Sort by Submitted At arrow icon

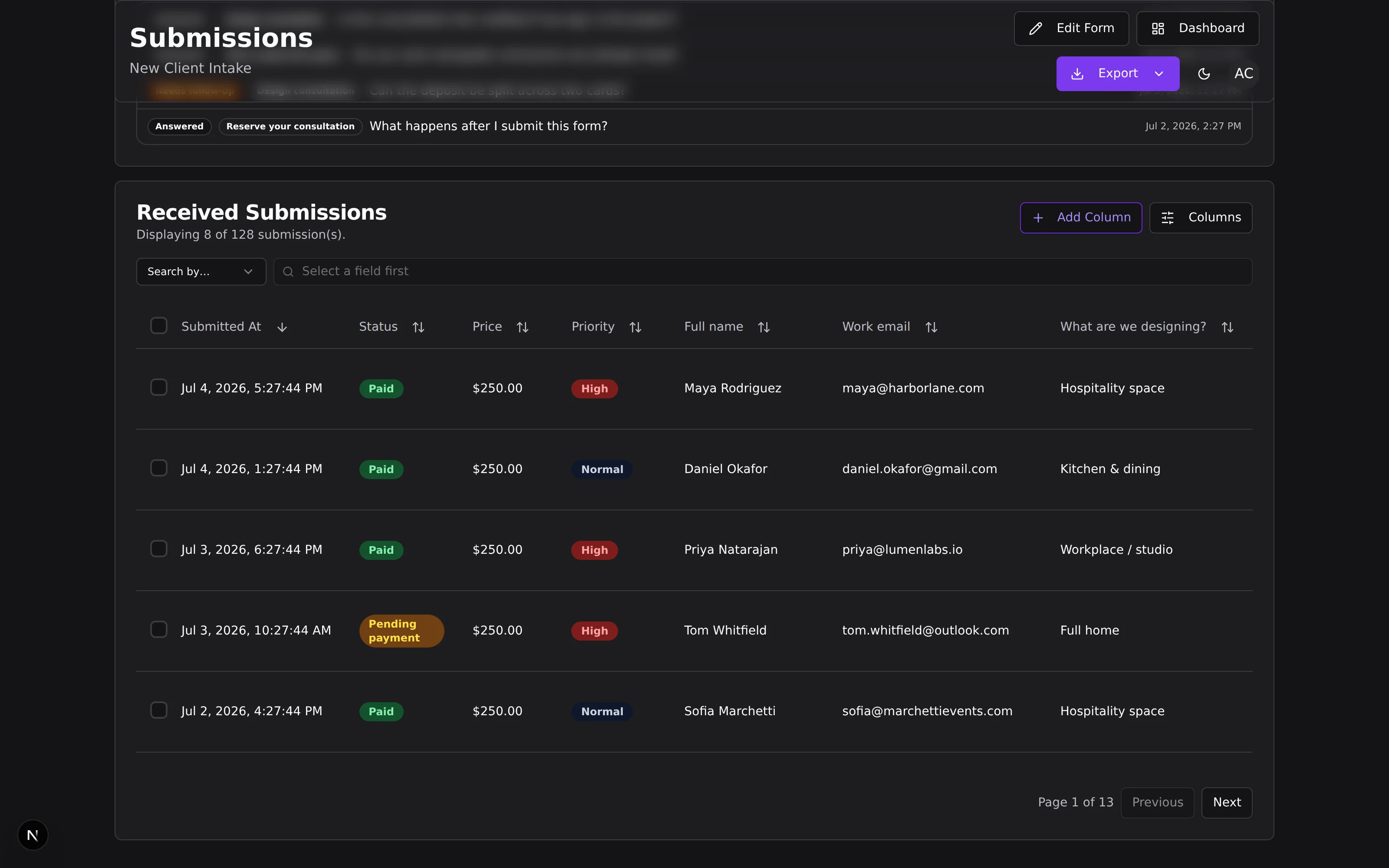pos(282,327)
